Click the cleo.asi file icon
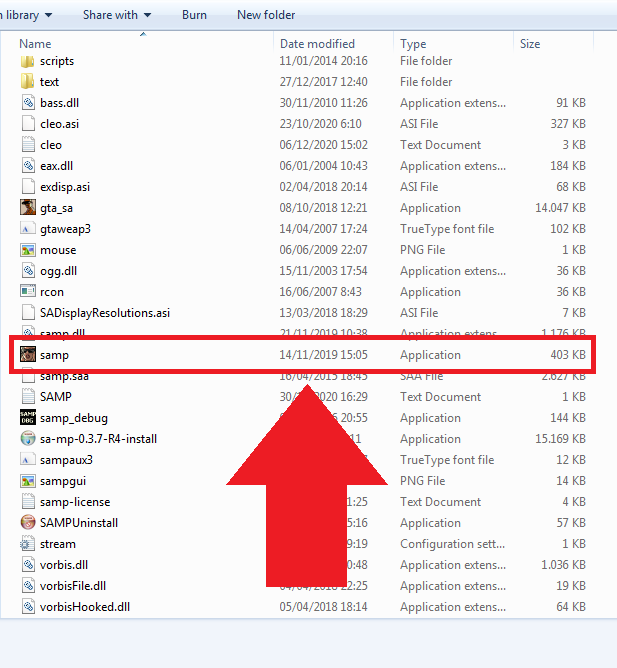617x668 pixels. click(28, 124)
